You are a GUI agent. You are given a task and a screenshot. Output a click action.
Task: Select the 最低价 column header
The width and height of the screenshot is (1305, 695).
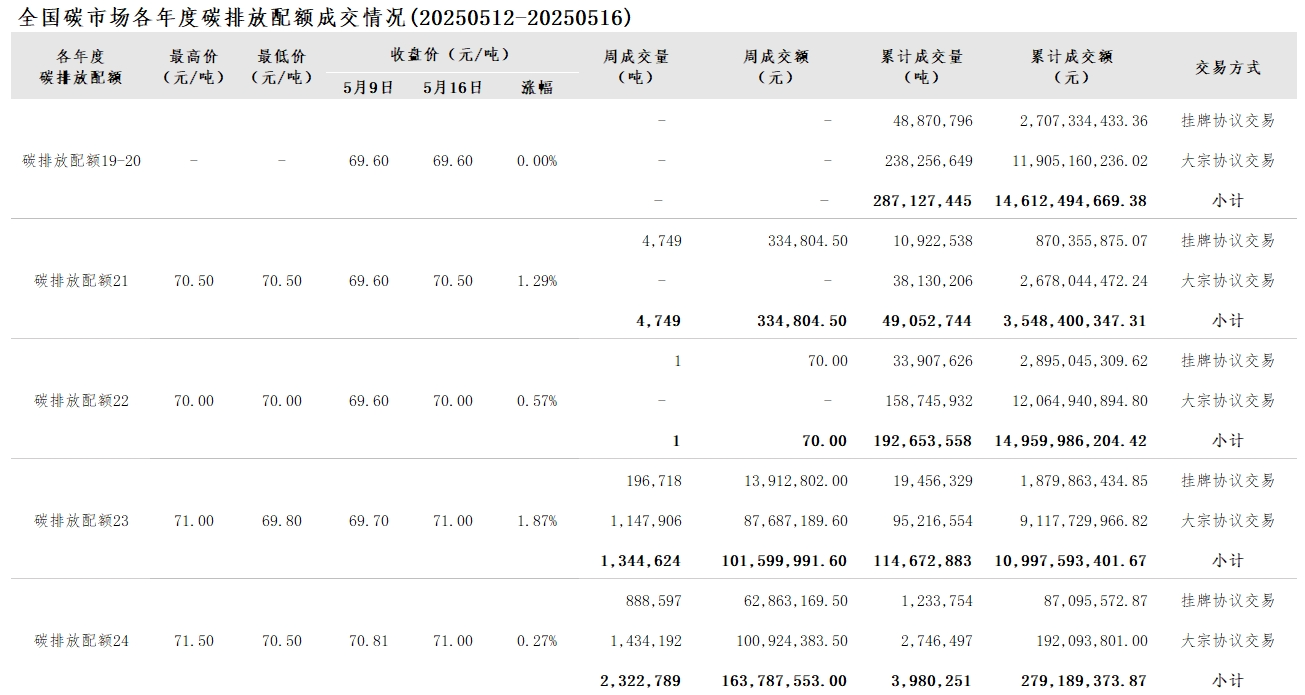281,67
